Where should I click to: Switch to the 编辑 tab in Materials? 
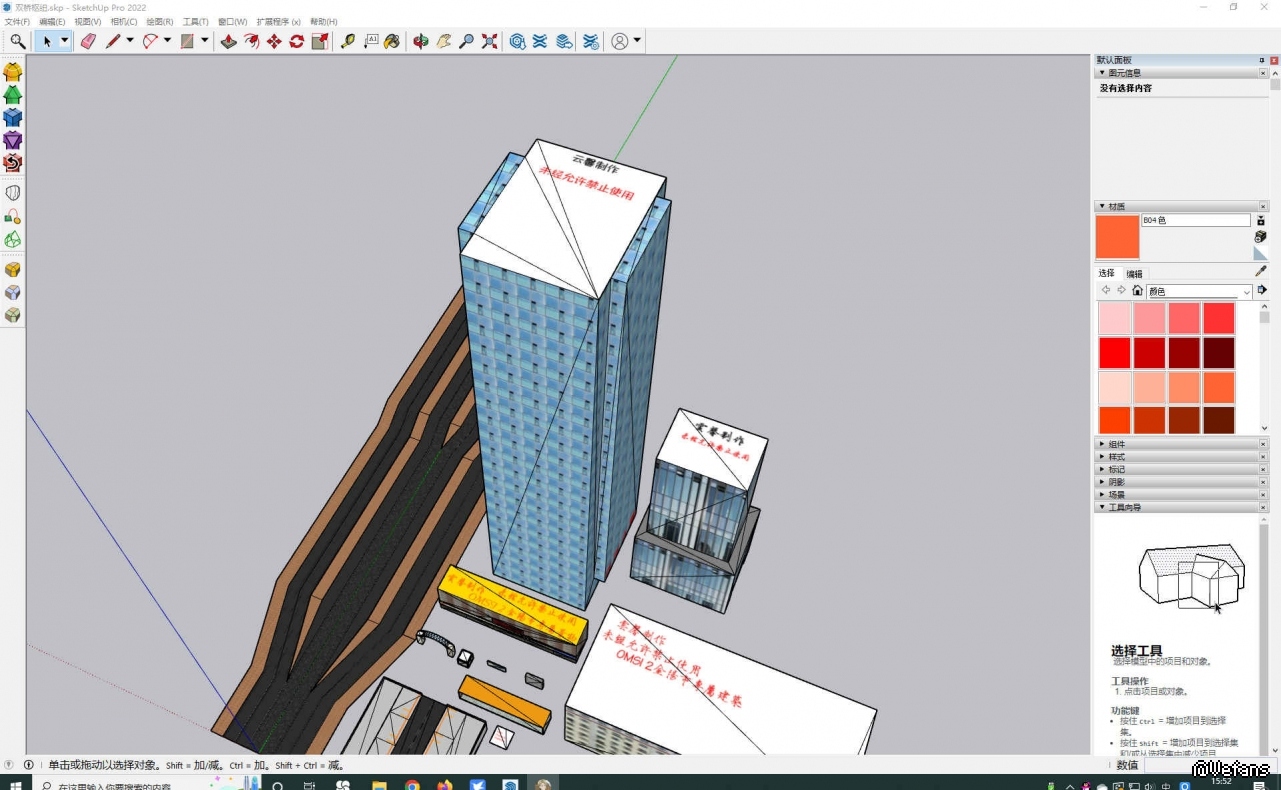pyautogui.click(x=1134, y=274)
